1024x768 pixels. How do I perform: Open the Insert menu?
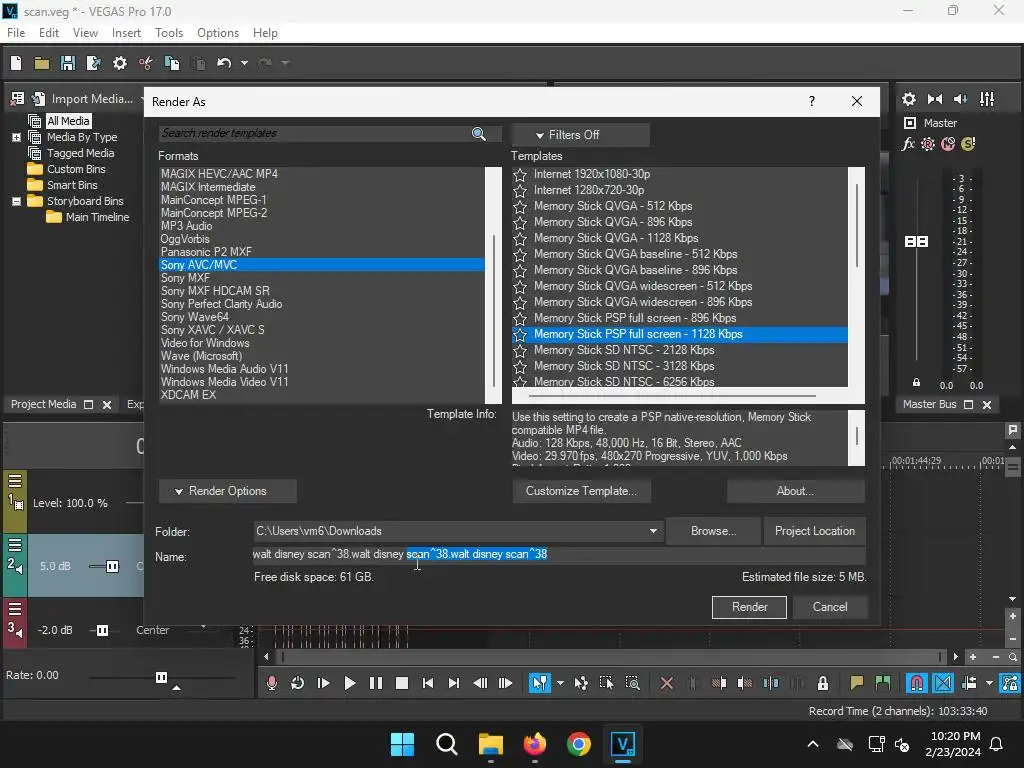[x=126, y=33]
